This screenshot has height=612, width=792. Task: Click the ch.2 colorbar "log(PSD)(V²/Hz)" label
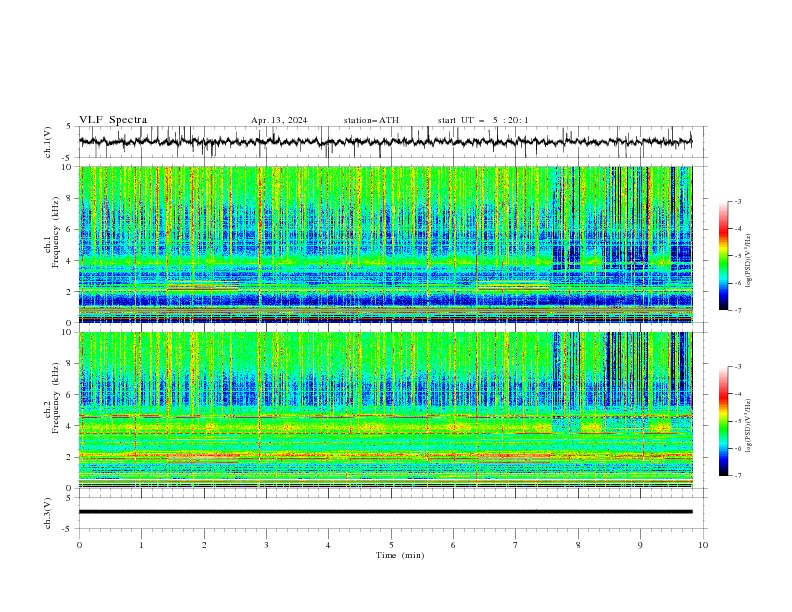tap(748, 426)
